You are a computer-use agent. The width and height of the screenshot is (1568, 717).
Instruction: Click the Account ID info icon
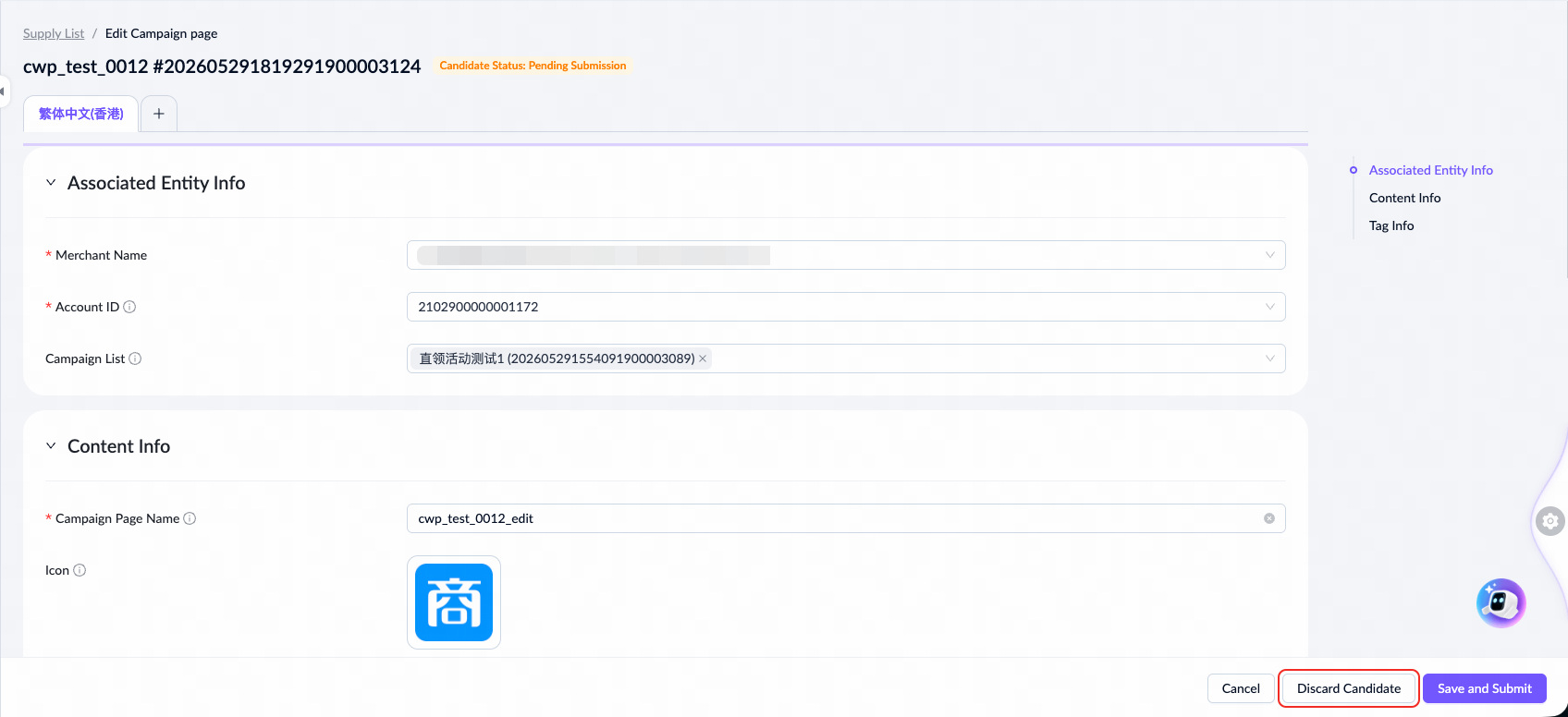(x=129, y=307)
